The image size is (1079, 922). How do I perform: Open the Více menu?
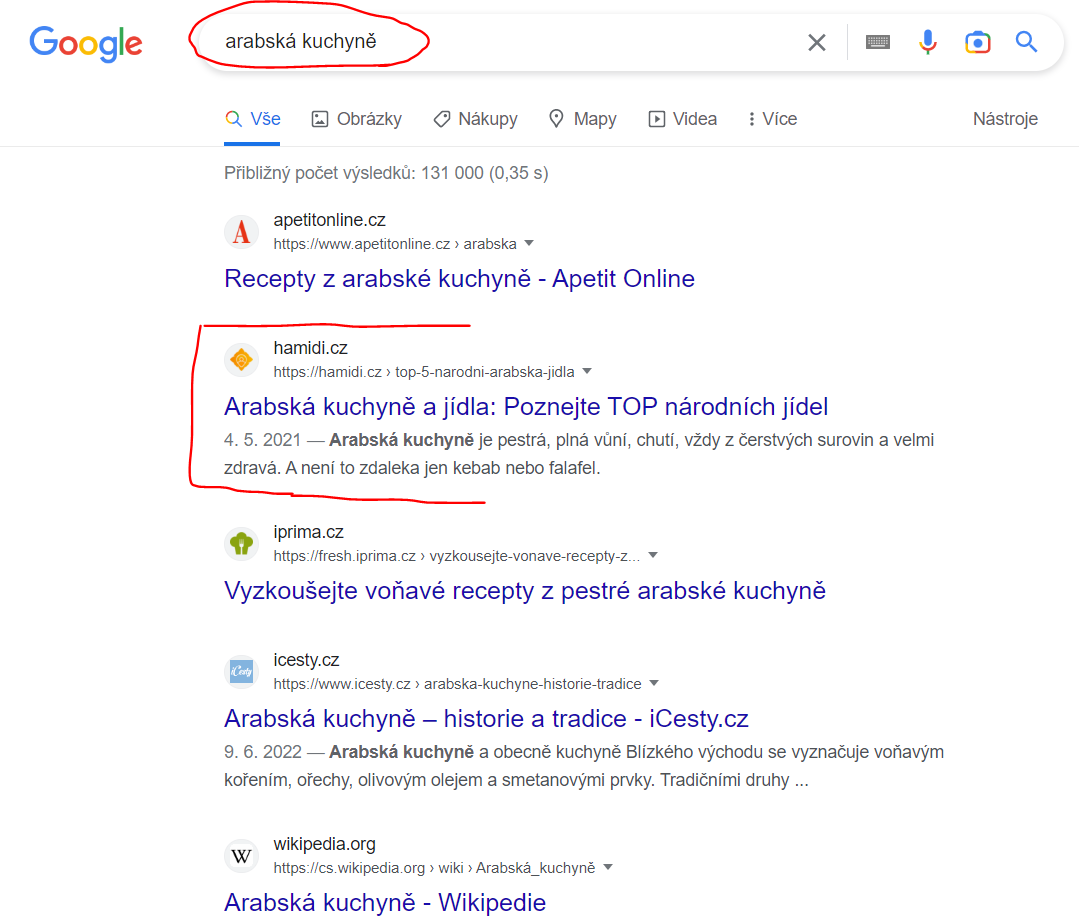pyautogui.click(x=772, y=119)
